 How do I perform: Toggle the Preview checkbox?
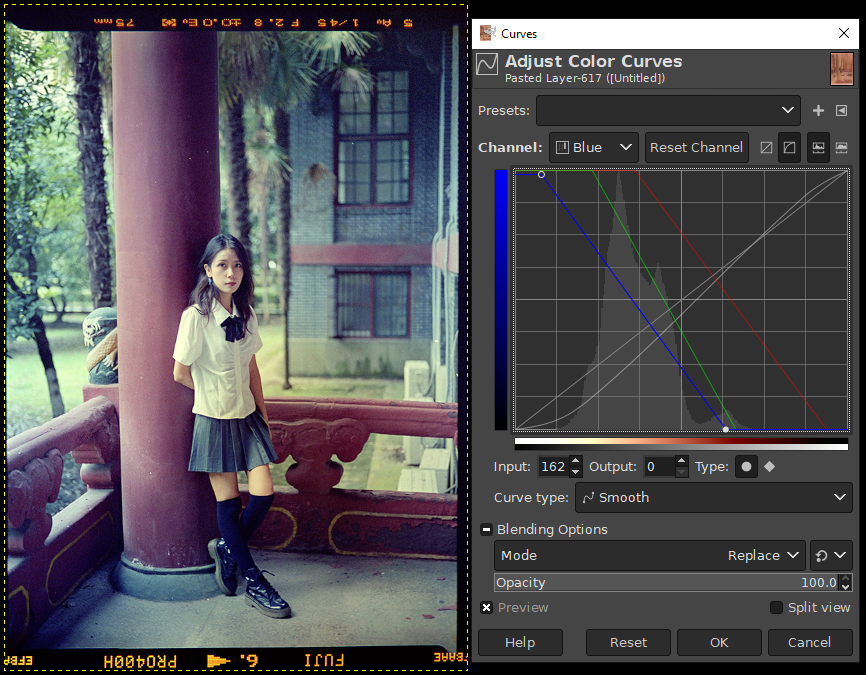(487, 607)
